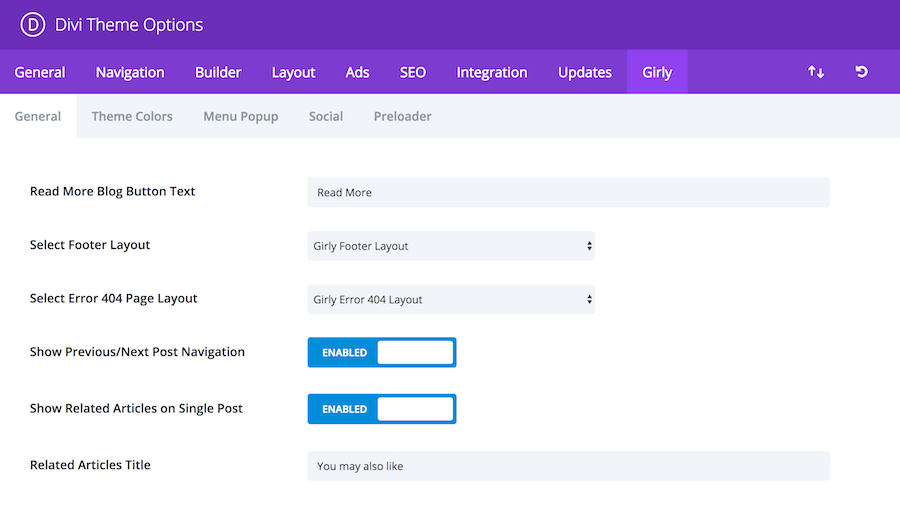Open the Select Footer Layout dropdown

point(451,246)
